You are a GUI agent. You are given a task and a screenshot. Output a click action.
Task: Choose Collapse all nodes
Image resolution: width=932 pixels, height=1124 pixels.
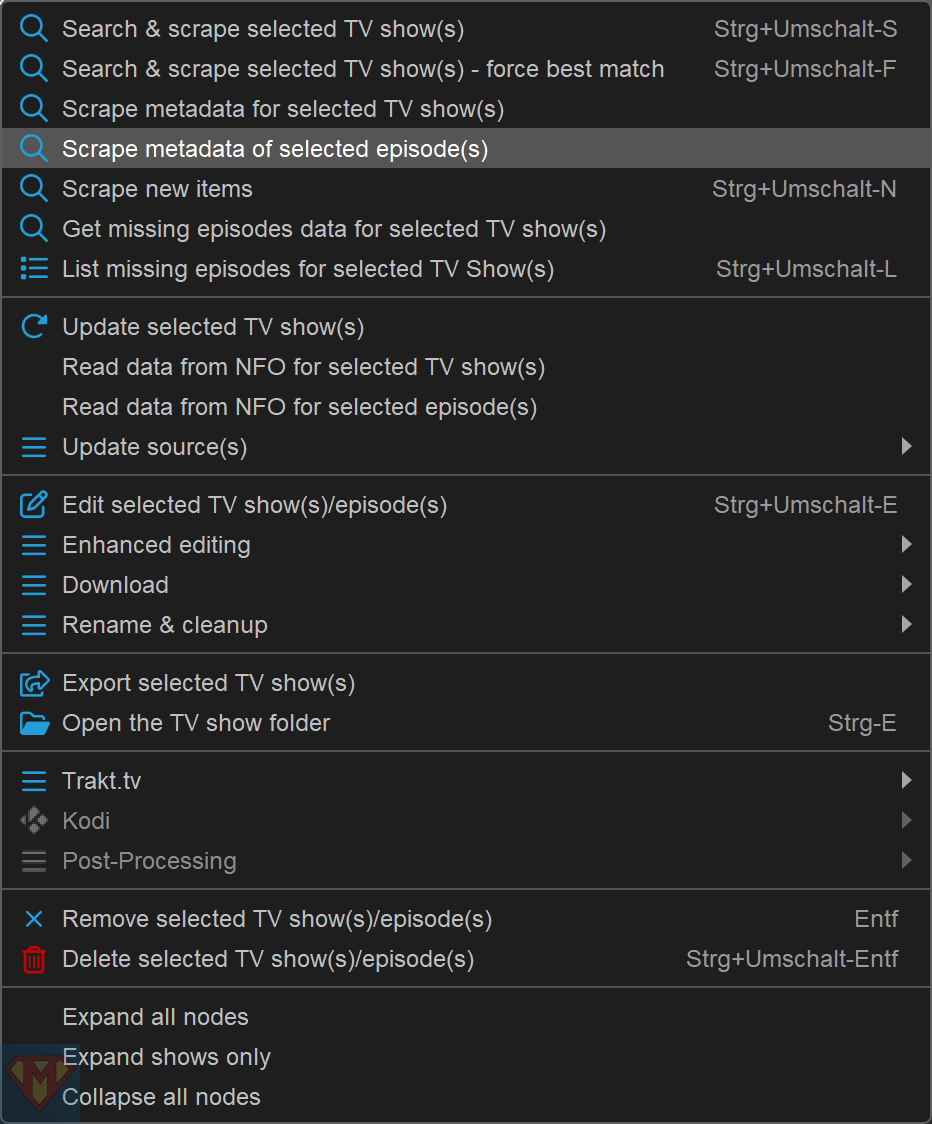tap(161, 1097)
